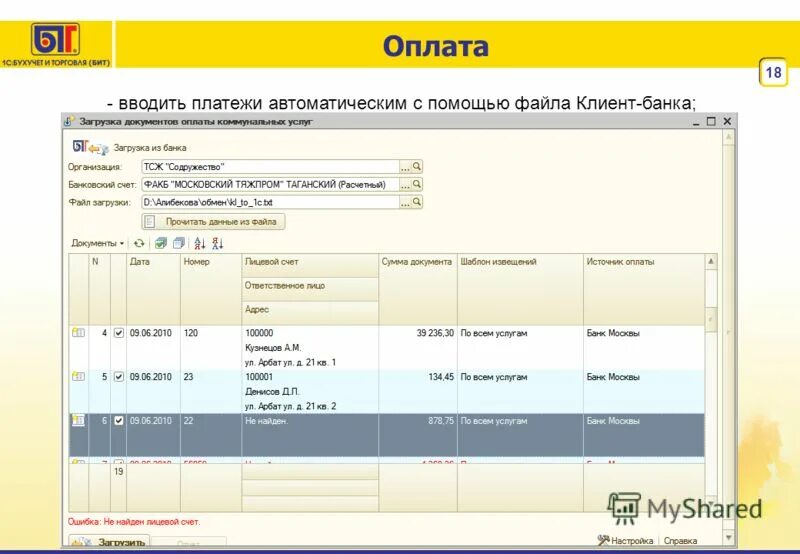Image resolution: width=800 pixels, height=554 pixels.
Task: Click ellipsis browse button for Файл загрузки
Action: pyautogui.click(x=405, y=202)
